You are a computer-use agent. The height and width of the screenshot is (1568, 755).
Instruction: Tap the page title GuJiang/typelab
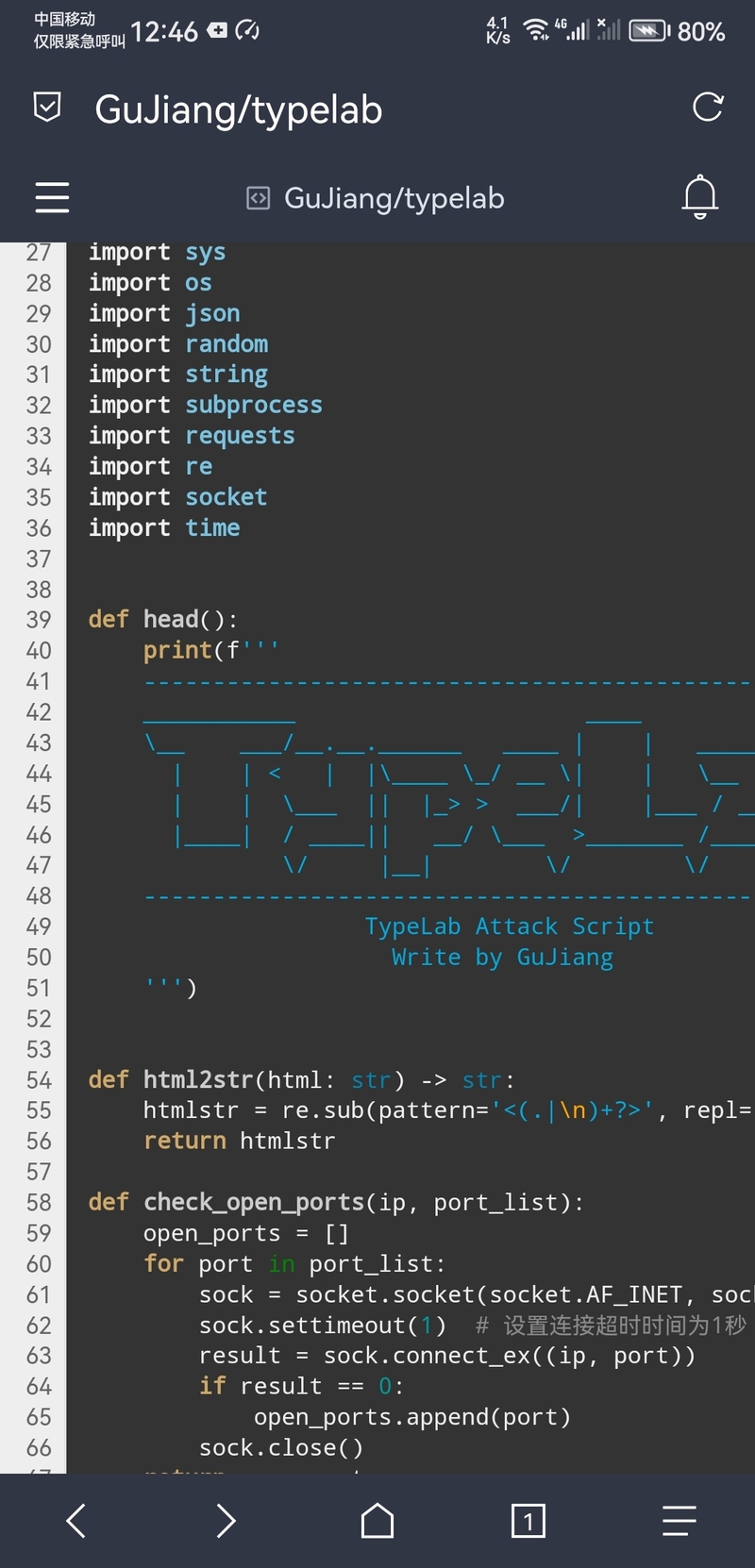239,109
